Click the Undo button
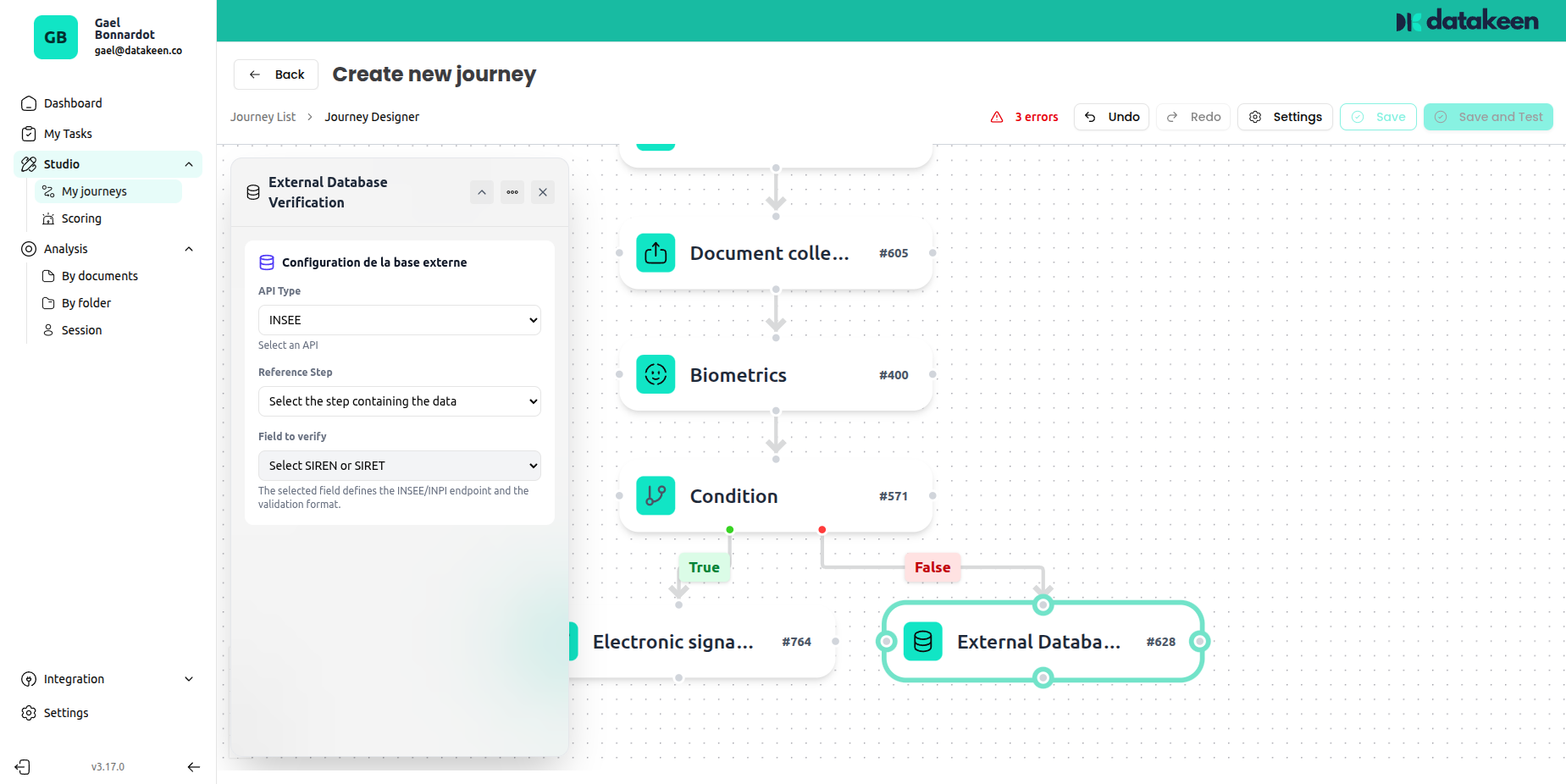Screen dimensions: 1566x784 click(x=1111, y=117)
